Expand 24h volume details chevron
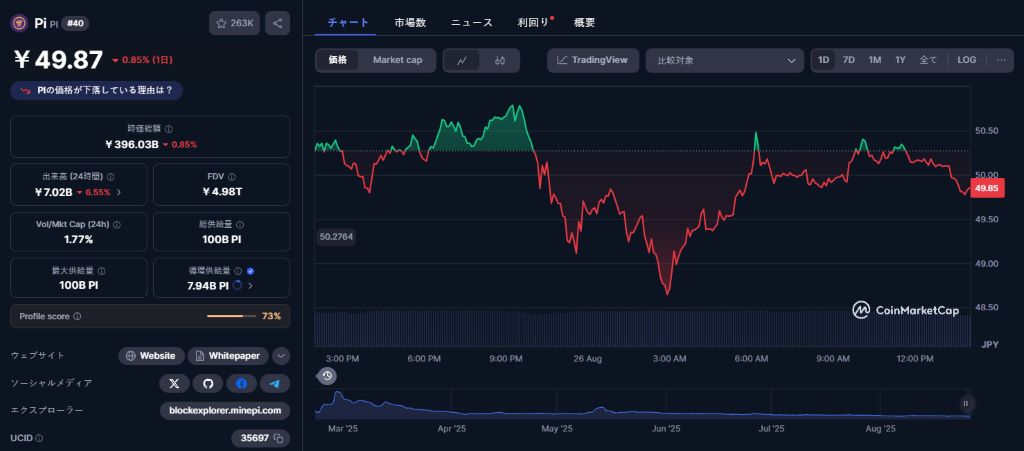This screenshot has width=1024, height=451. [x=119, y=193]
